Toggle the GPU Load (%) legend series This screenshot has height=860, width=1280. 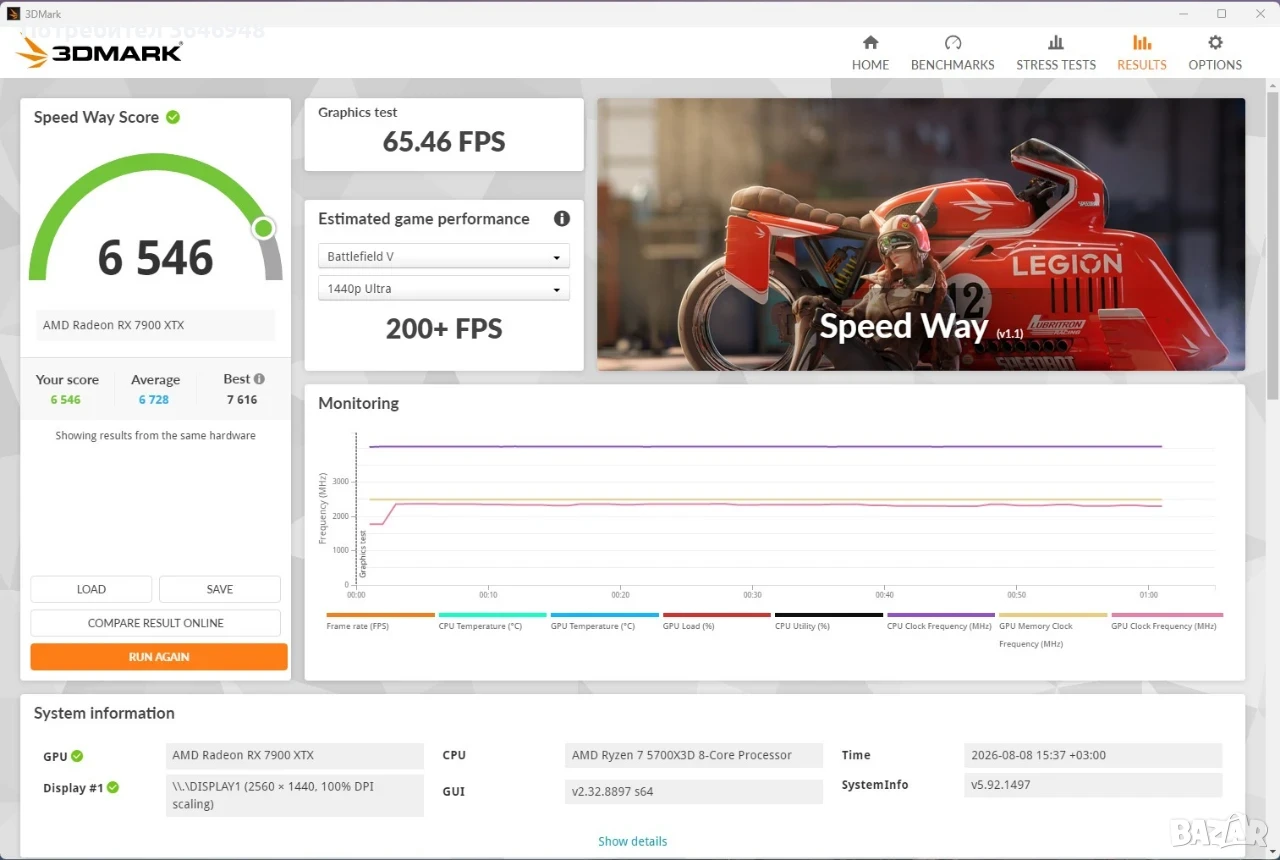click(716, 621)
